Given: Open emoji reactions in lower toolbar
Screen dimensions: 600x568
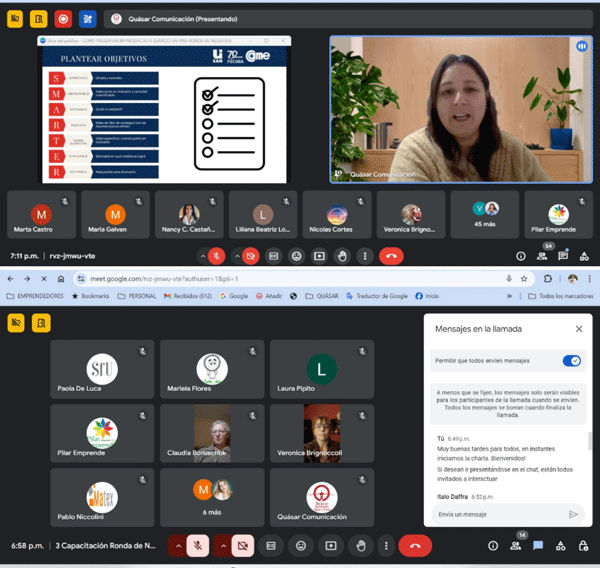Looking at the screenshot, I should (x=300, y=546).
